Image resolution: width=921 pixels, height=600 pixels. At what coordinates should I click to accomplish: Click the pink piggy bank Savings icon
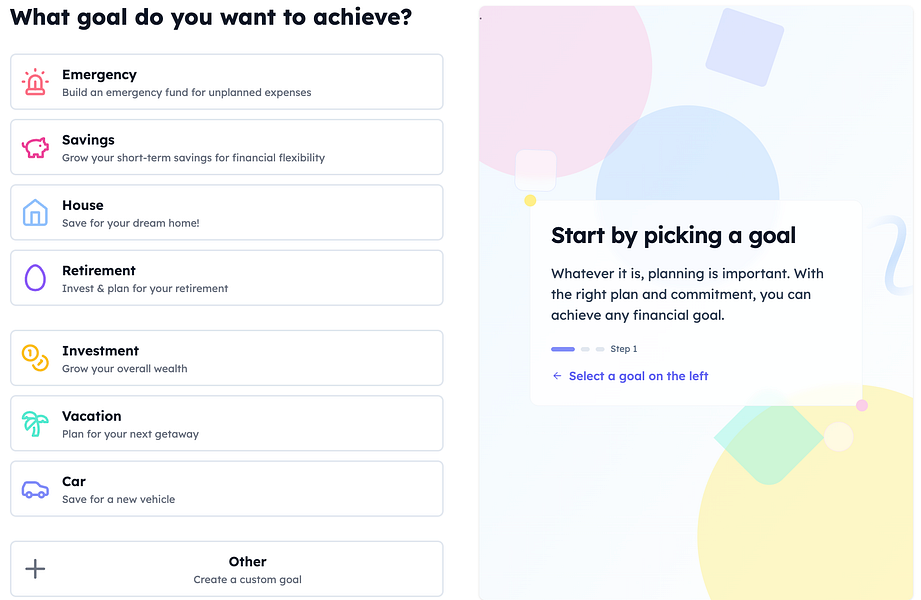point(35,148)
